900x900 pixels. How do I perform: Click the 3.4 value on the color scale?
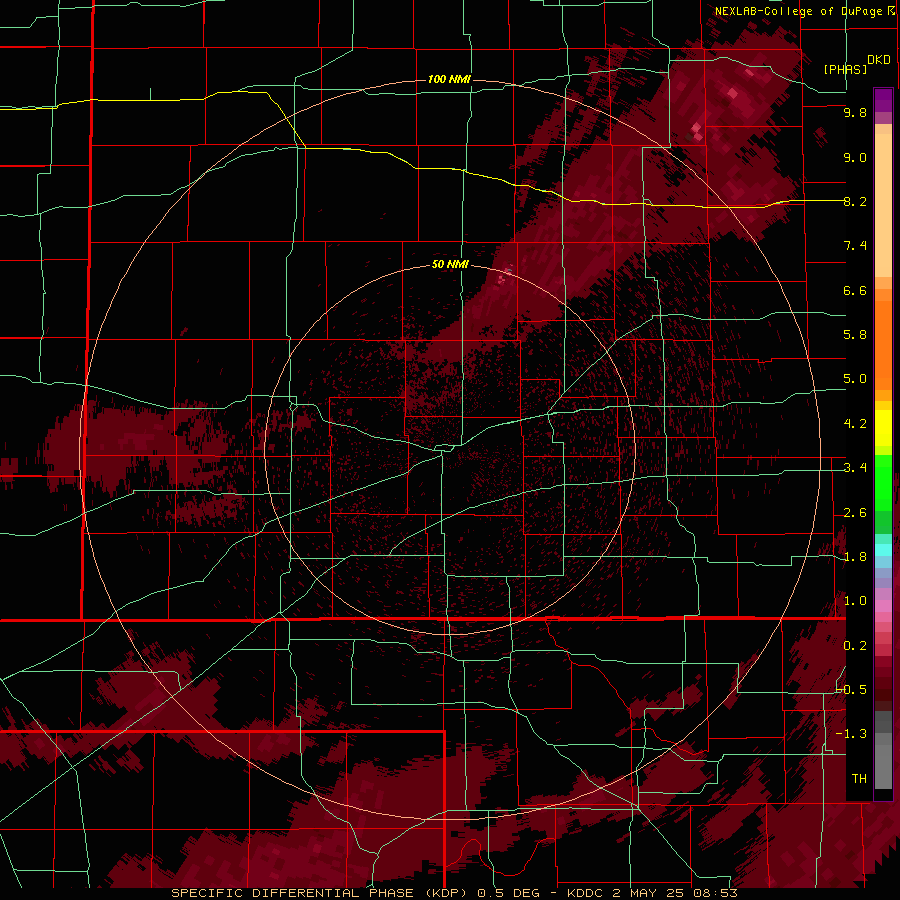pyautogui.click(x=855, y=468)
